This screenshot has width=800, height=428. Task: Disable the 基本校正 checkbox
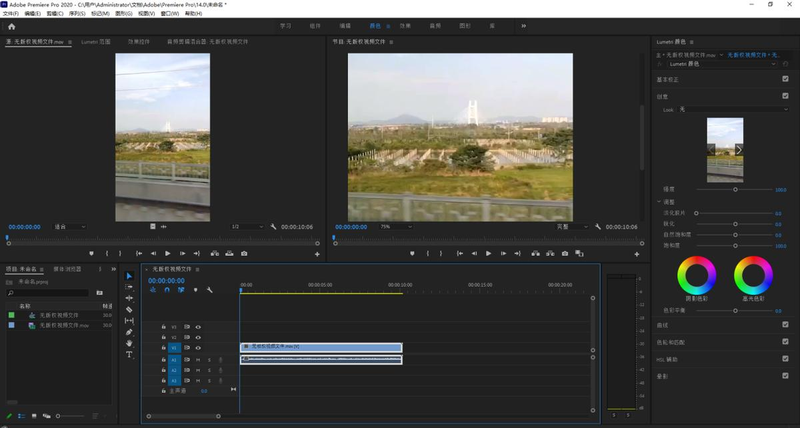(785, 79)
